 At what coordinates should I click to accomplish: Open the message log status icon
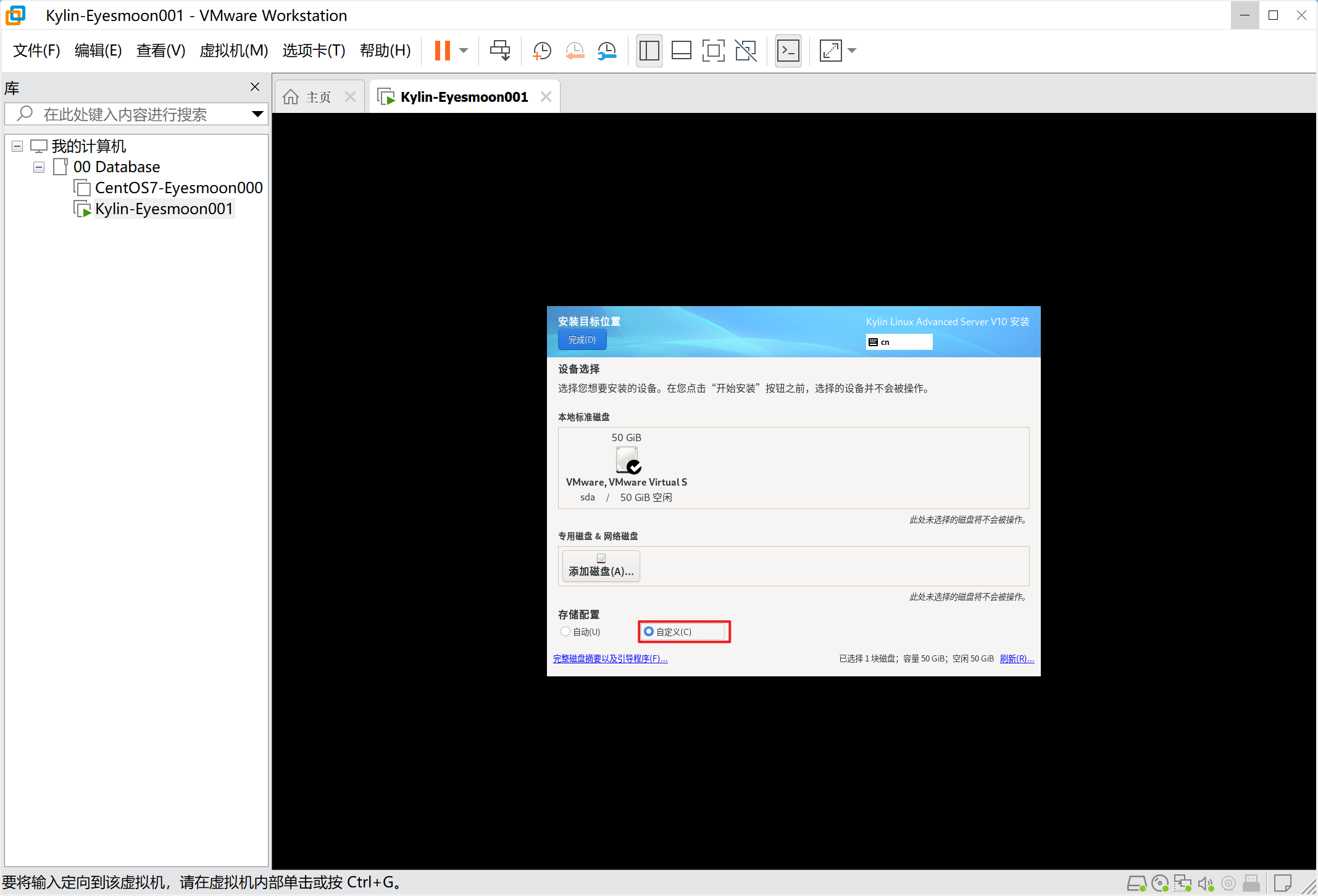tap(1283, 883)
